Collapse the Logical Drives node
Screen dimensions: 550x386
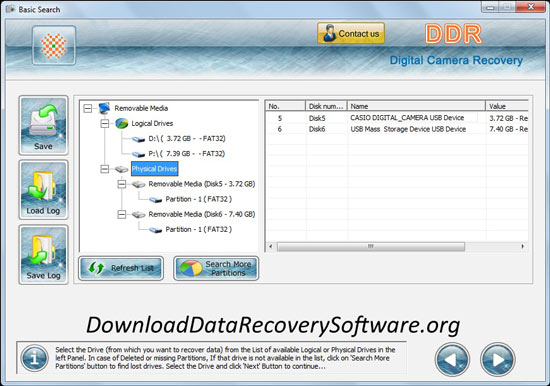(105, 123)
